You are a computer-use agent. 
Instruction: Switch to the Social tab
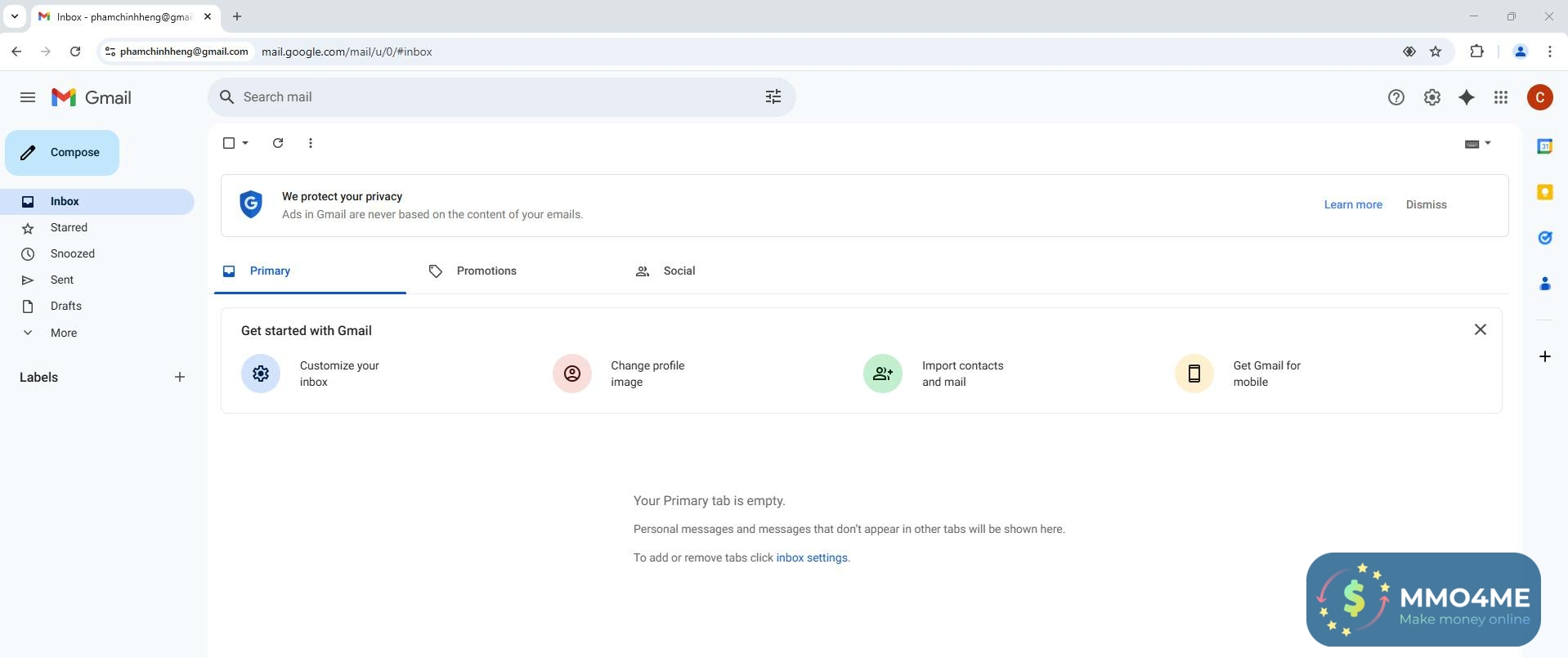(679, 271)
